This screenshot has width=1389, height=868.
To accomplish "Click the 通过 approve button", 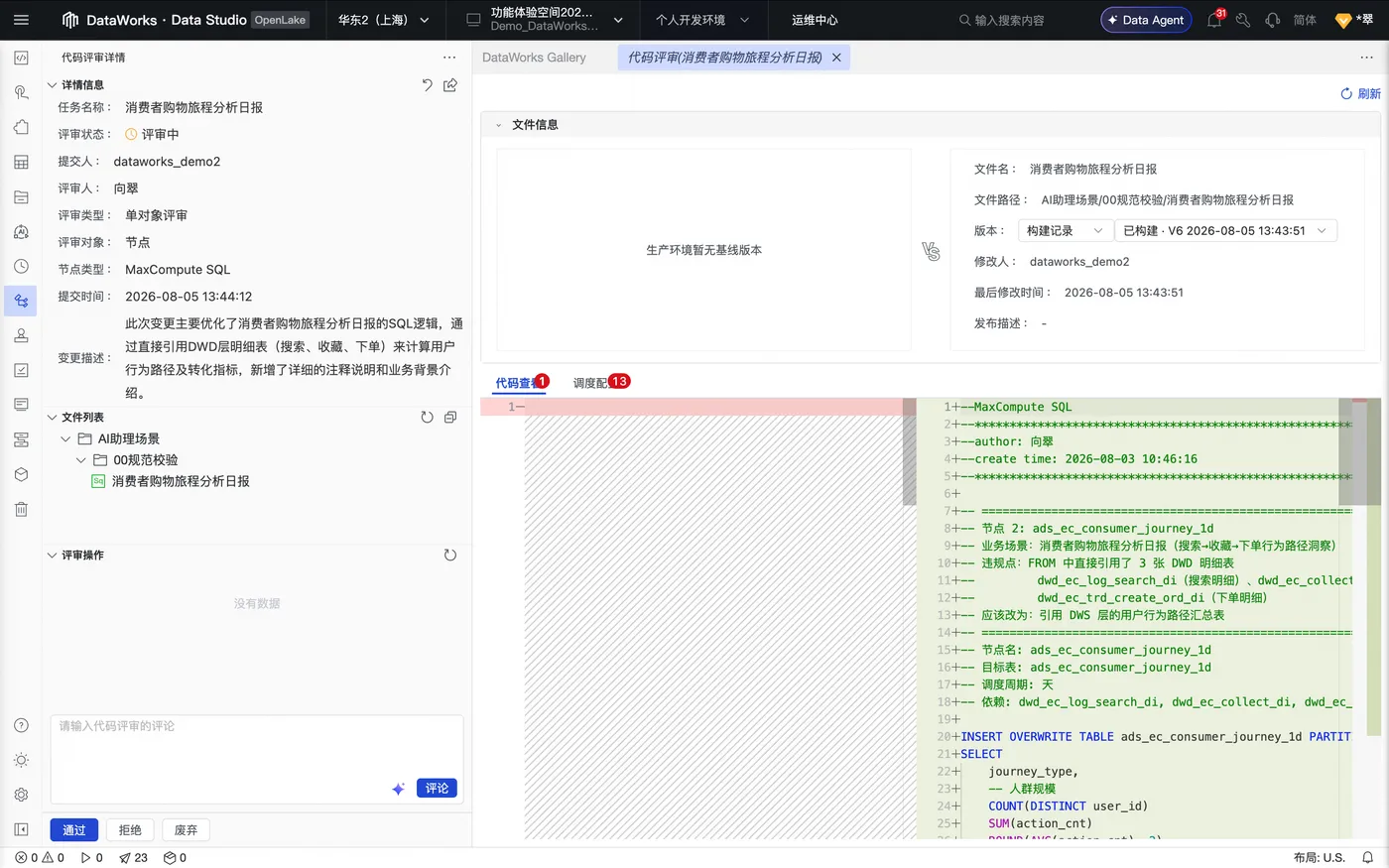I will click(74, 830).
